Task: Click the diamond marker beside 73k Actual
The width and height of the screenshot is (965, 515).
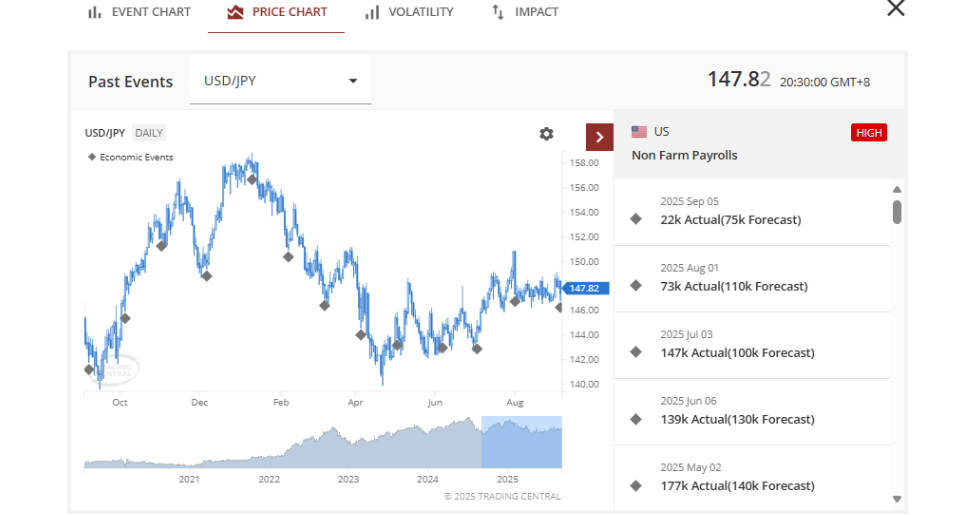Action: pos(636,285)
